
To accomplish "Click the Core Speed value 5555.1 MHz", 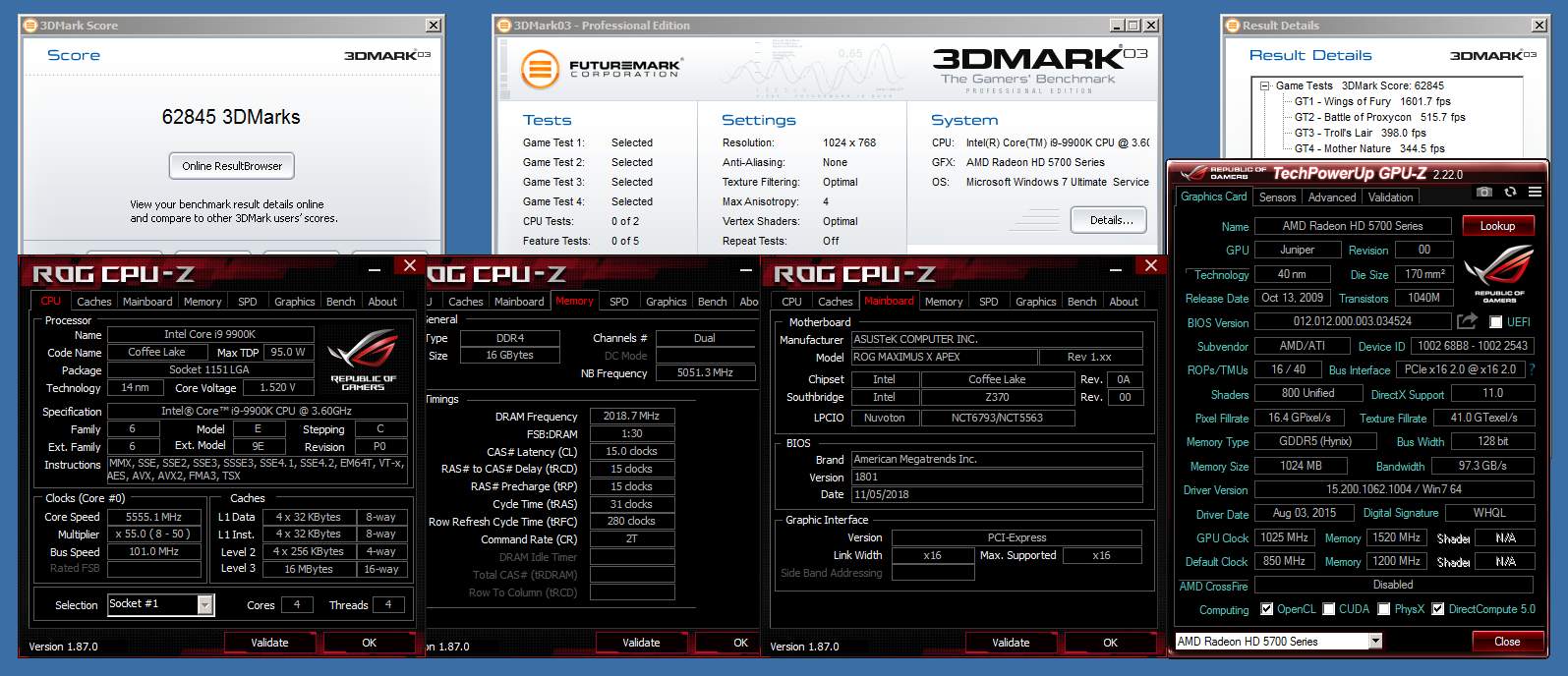I will [153, 517].
